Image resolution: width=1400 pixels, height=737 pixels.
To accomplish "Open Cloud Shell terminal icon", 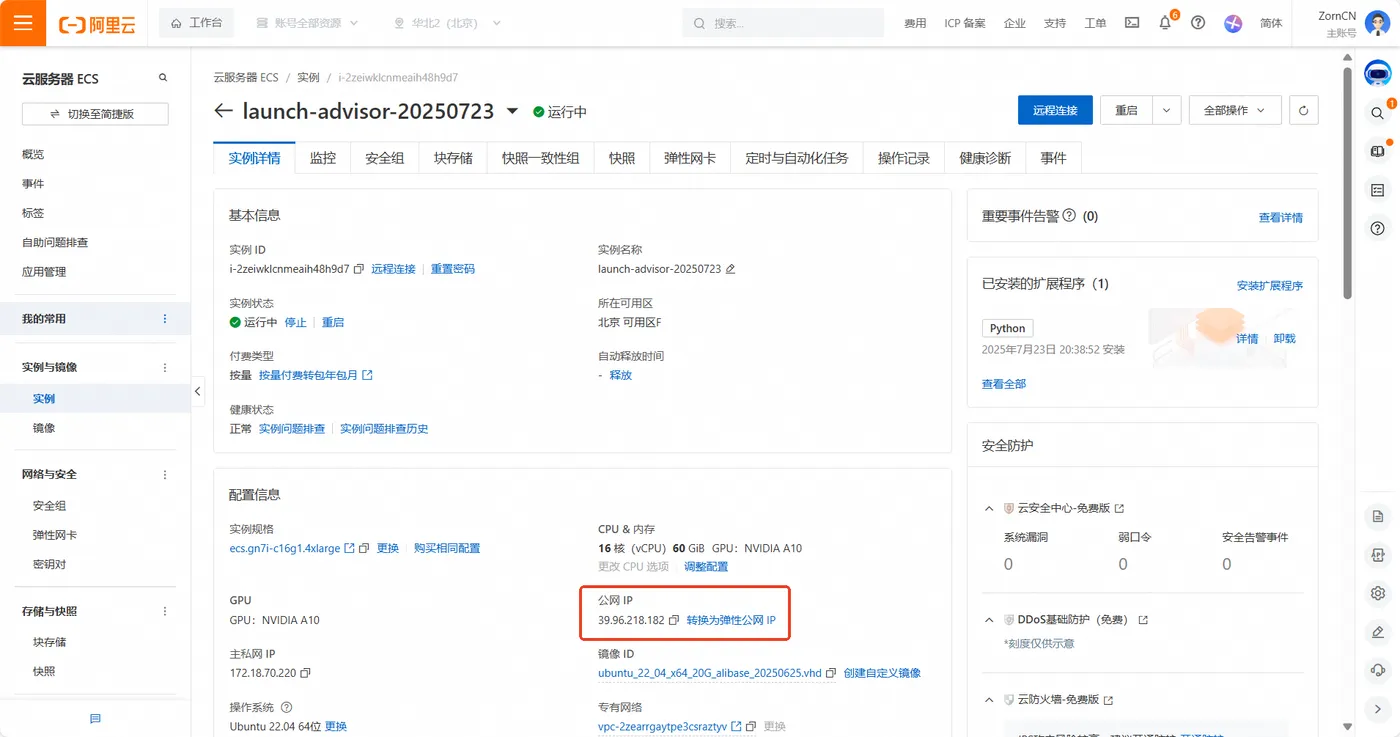I will (1132, 23).
